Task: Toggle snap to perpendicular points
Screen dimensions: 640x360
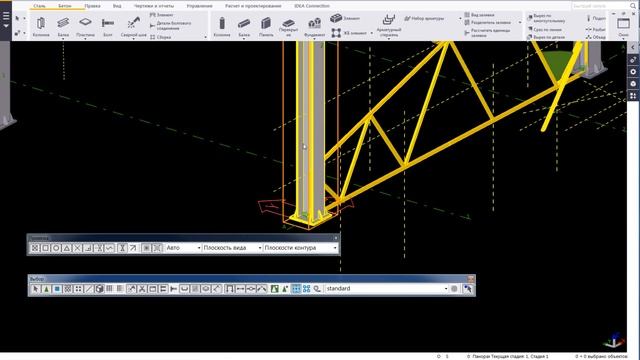Action: pos(88,248)
